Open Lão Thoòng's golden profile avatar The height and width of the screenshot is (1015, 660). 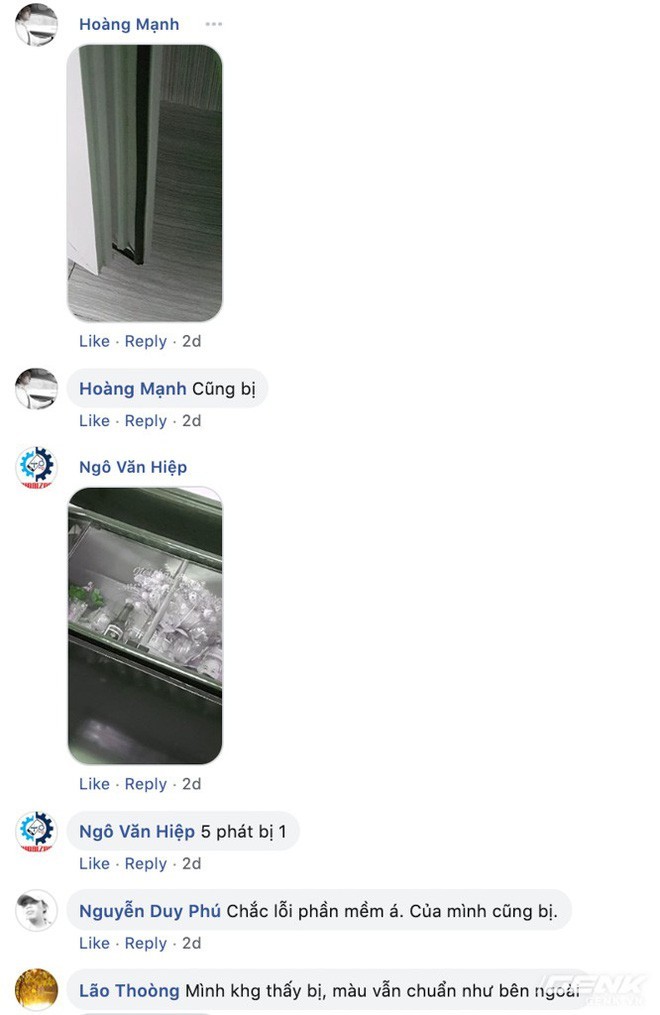[x=36, y=990]
